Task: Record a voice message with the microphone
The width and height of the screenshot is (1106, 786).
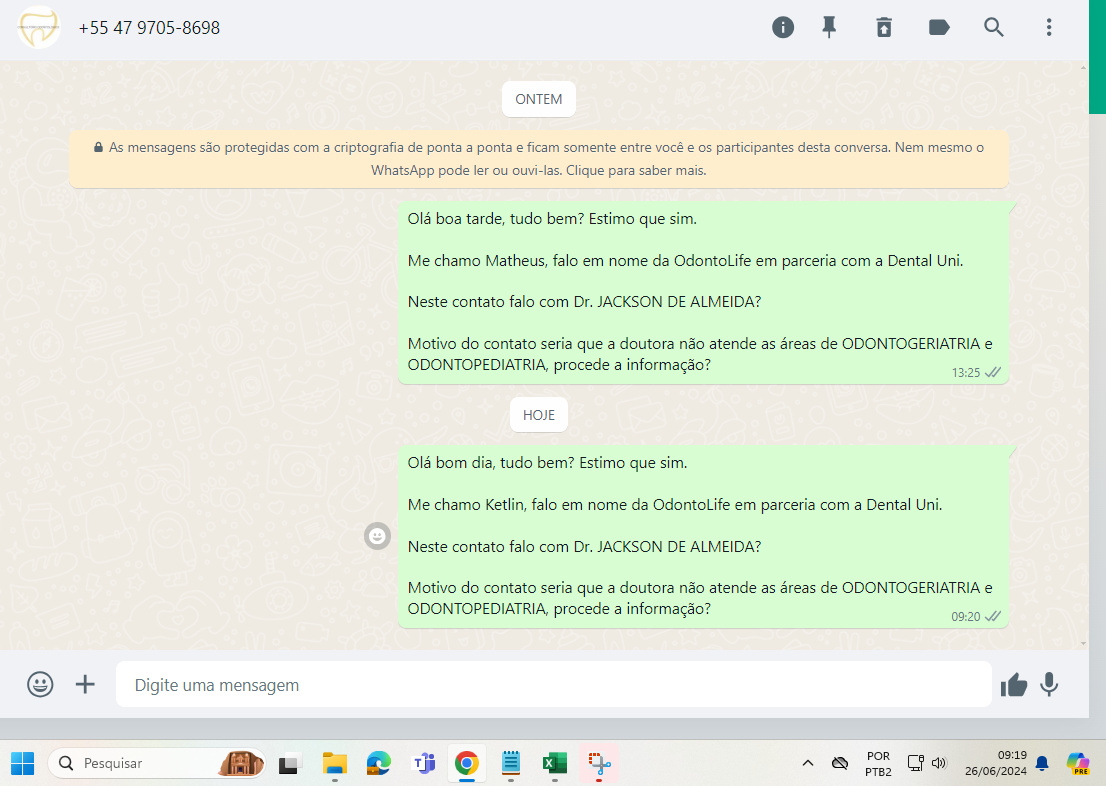Action: pos(1049,684)
